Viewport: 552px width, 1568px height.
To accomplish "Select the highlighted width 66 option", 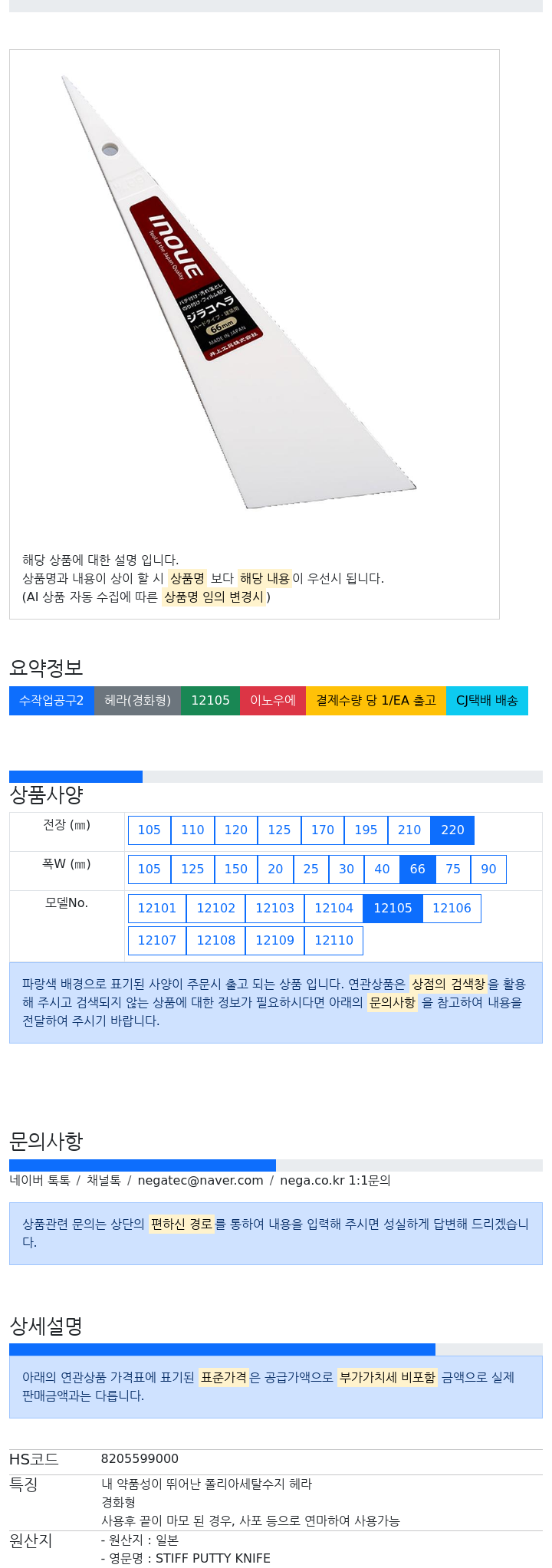I will click(418, 869).
